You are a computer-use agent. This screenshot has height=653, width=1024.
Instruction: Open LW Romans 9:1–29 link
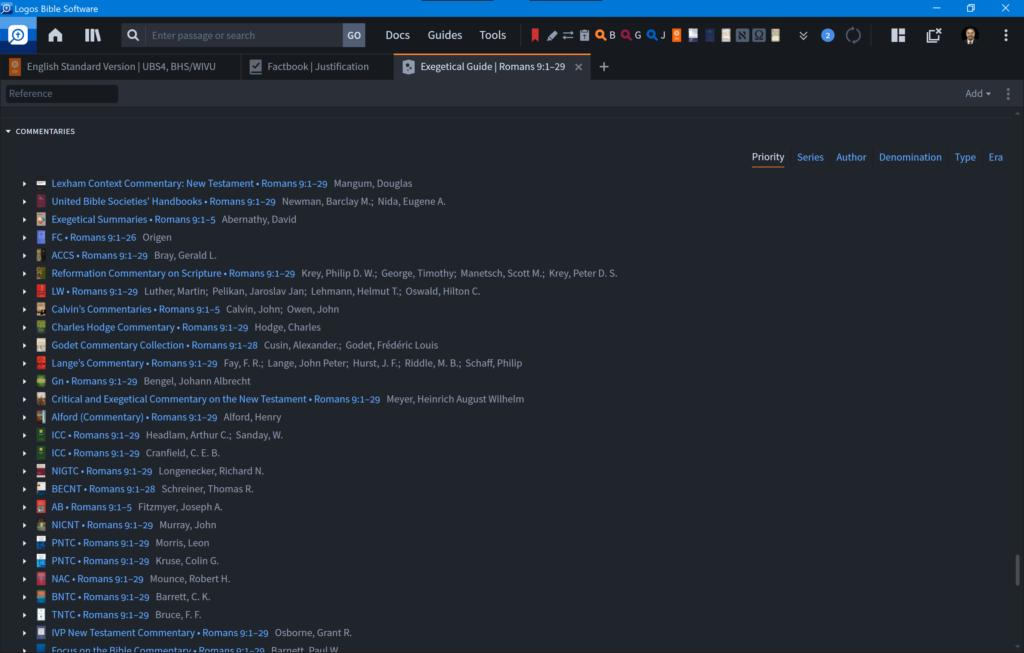coord(95,291)
